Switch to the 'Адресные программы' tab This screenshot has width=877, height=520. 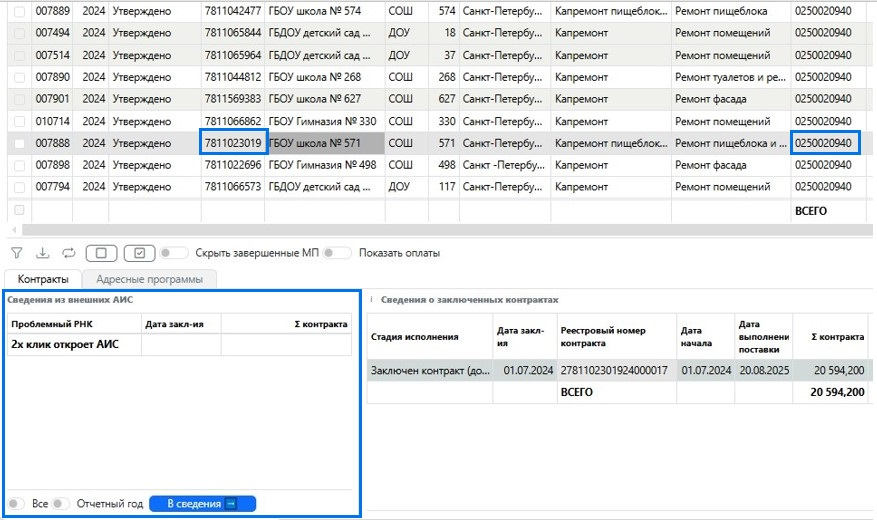point(149,279)
